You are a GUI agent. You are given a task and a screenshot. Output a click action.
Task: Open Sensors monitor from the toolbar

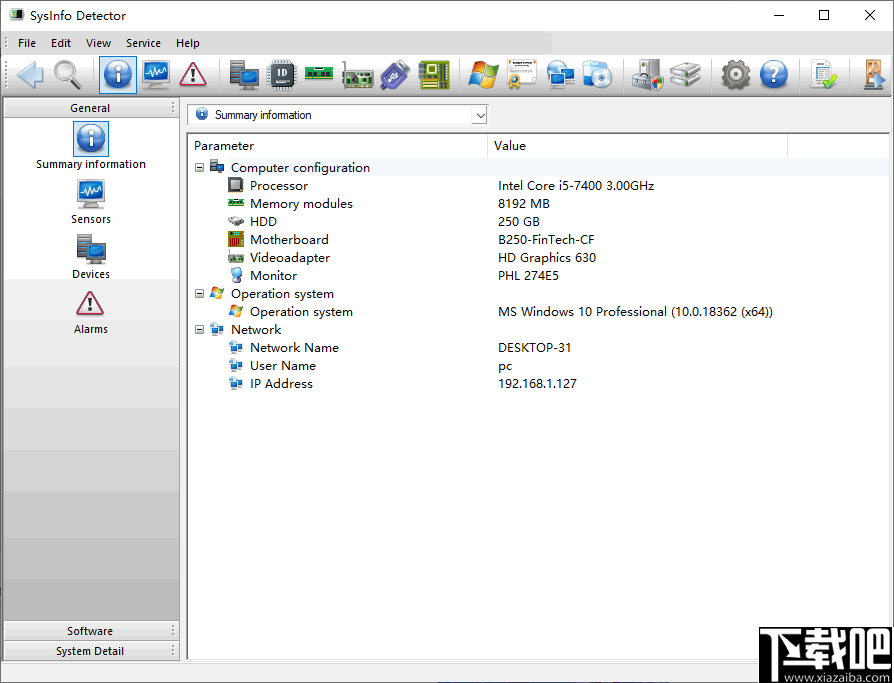[x=156, y=75]
